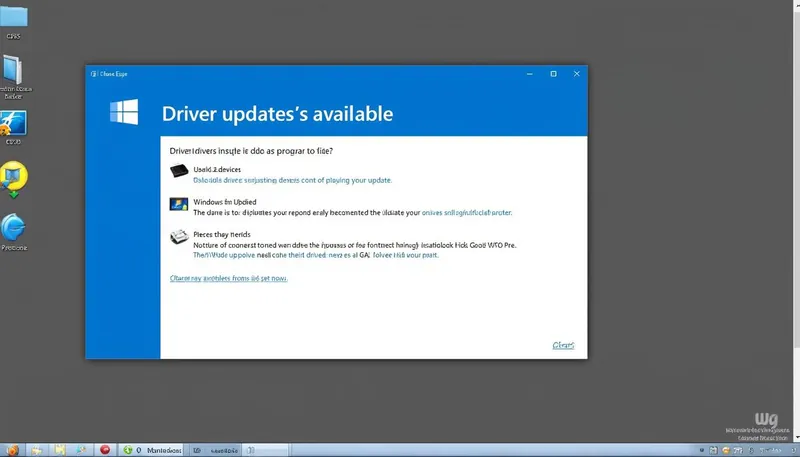Click the Windows logo in the dialog header
This screenshot has width=800, height=457.
(x=123, y=113)
